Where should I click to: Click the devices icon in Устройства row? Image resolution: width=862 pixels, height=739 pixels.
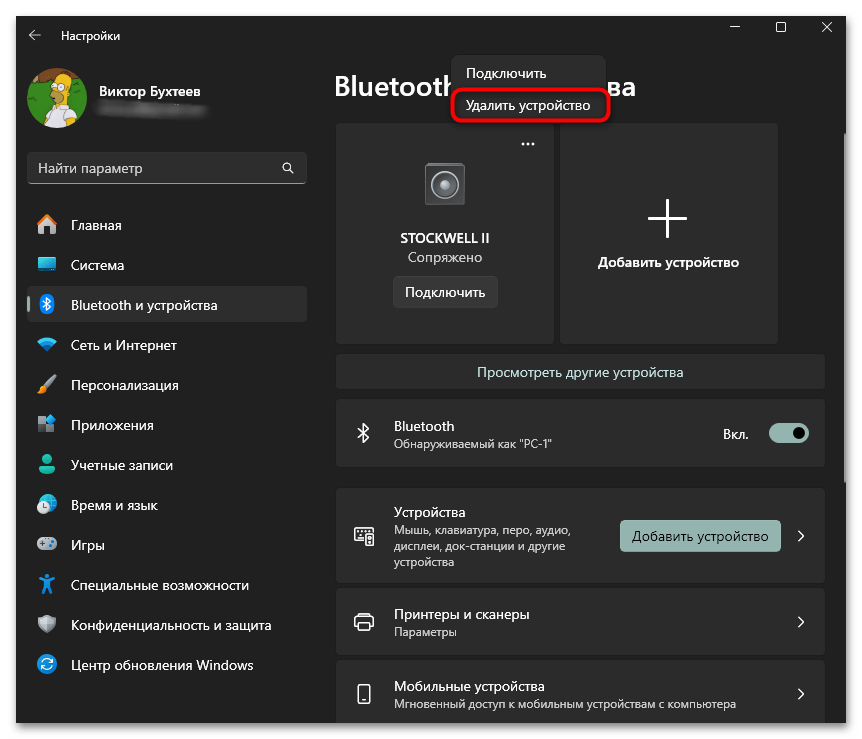coord(364,536)
